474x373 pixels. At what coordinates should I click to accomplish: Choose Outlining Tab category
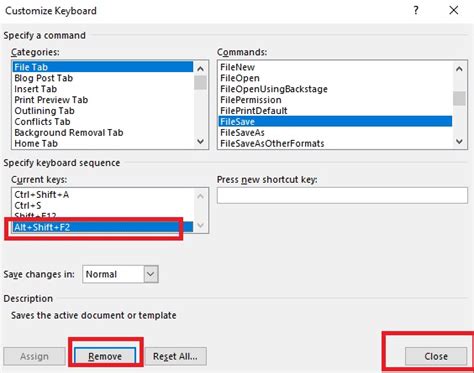click(x=103, y=111)
